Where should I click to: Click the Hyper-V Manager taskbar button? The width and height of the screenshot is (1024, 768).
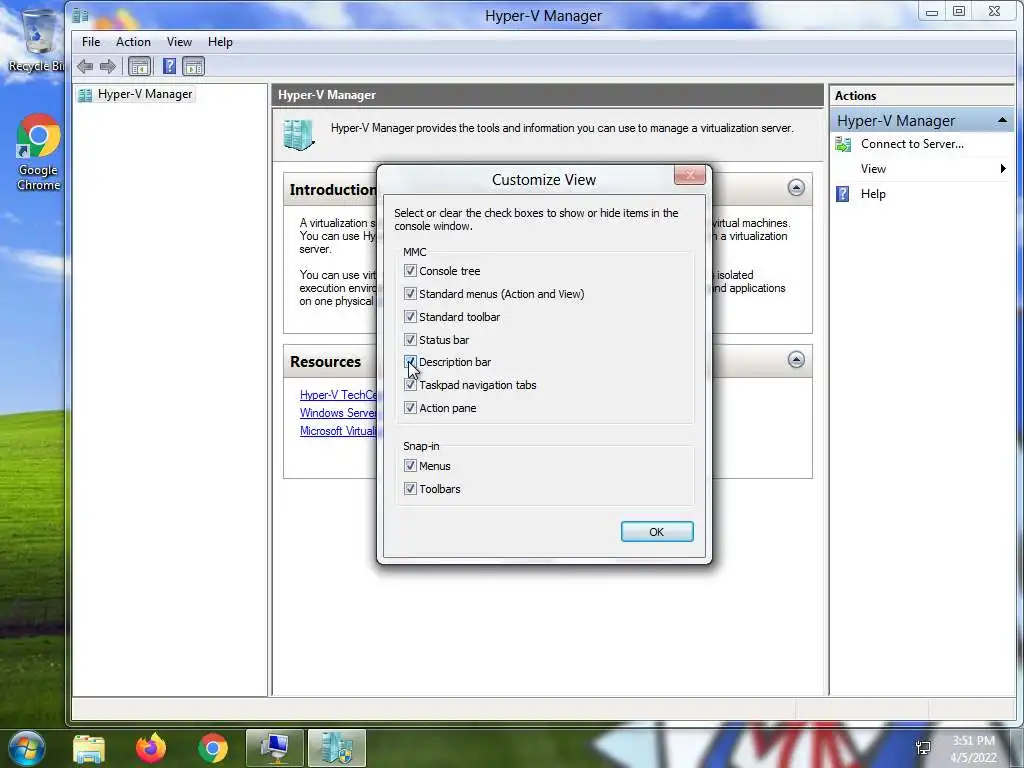click(x=337, y=748)
